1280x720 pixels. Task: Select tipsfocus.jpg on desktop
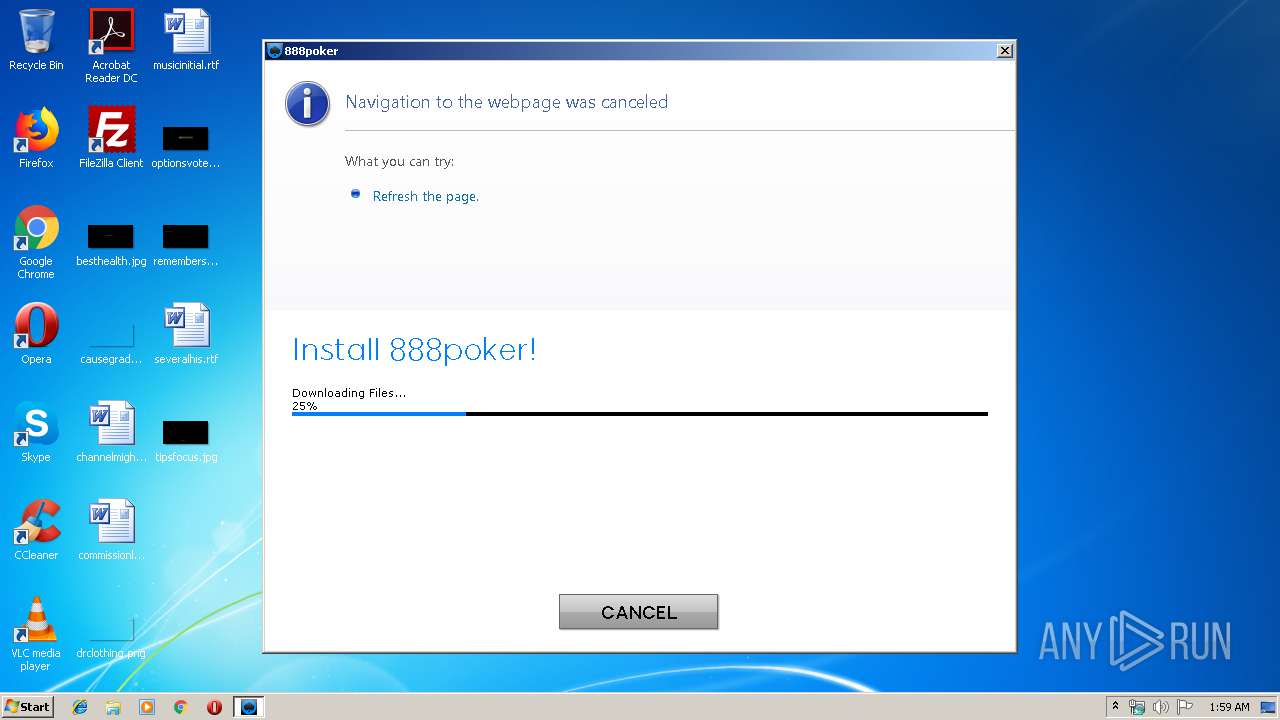[x=186, y=441]
